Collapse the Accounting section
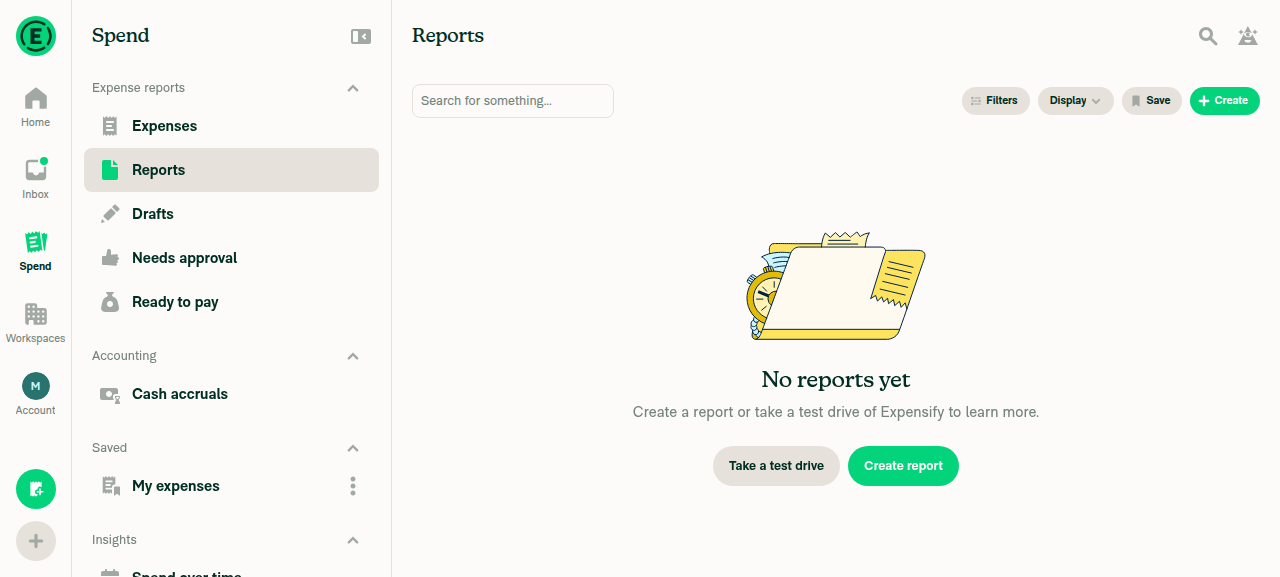Screen dimensions: 1280x577 (x=353, y=356)
